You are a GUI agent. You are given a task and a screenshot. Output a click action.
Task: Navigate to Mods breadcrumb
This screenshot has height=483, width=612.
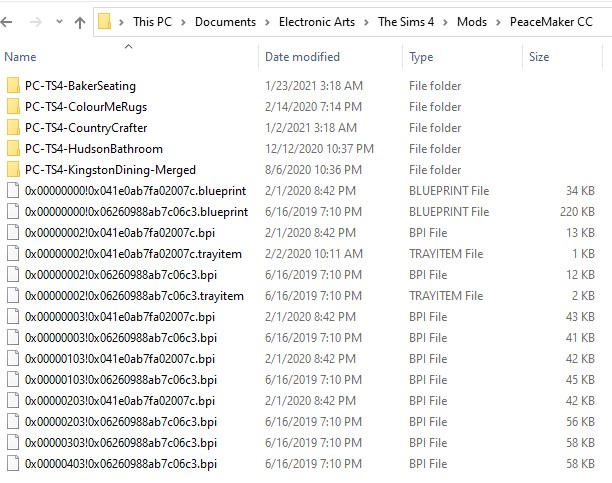471,21
